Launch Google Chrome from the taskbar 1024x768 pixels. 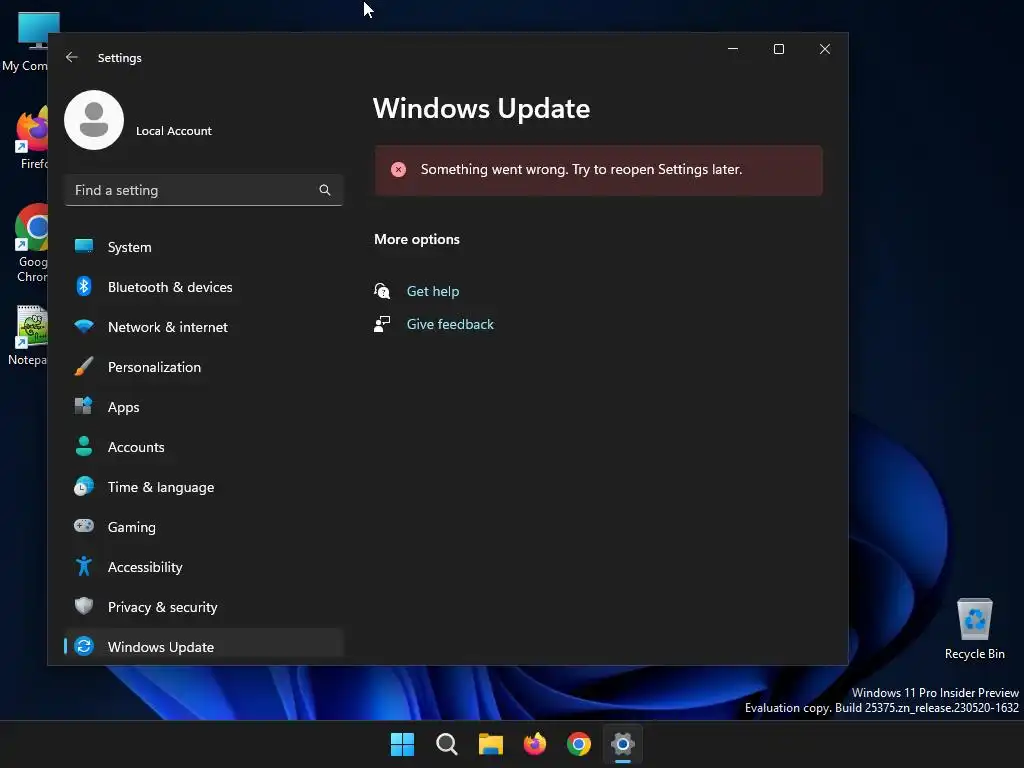pyautogui.click(x=579, y=744)
